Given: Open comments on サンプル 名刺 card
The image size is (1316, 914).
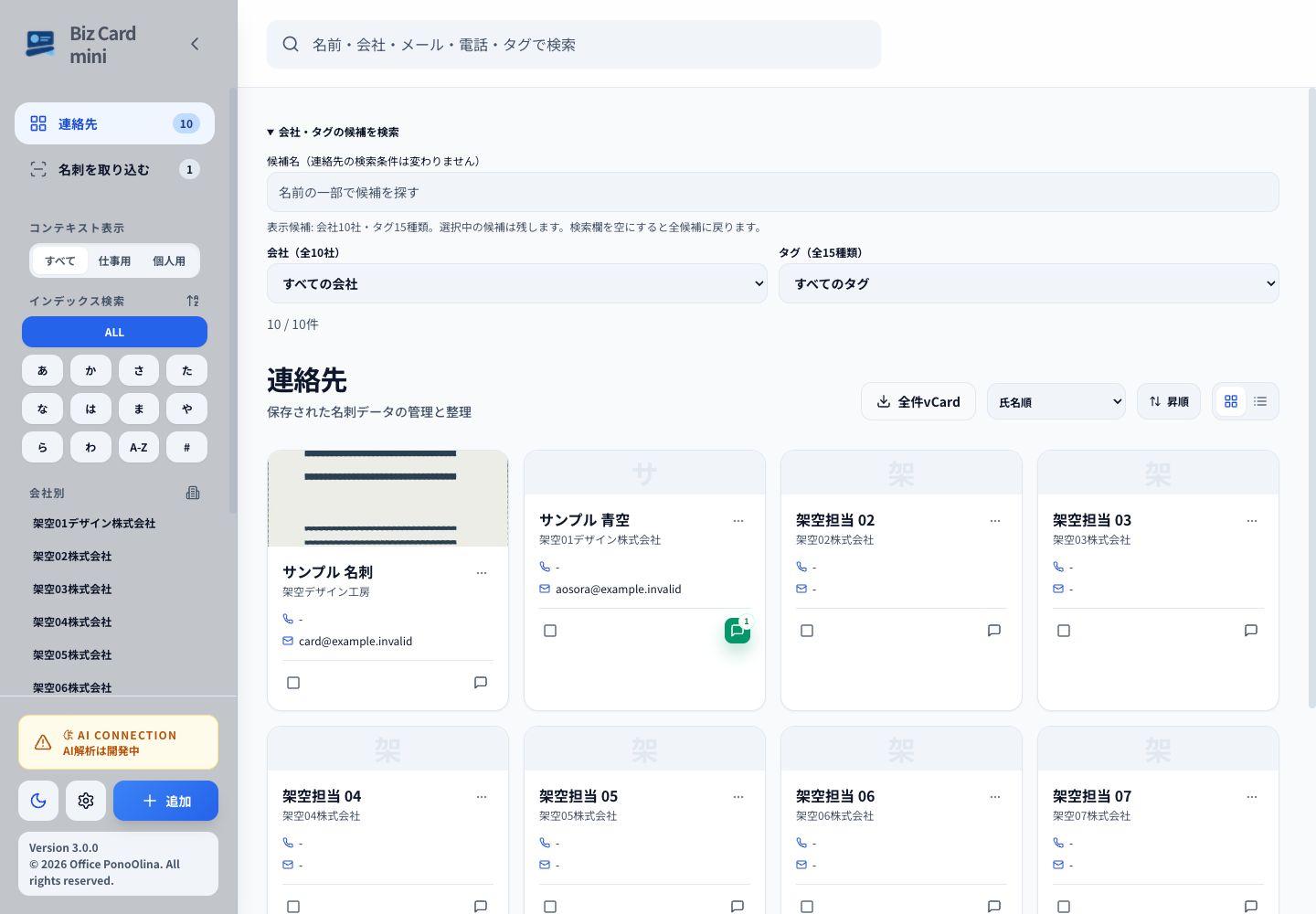Looking at the screenshot, I should [x=481, y=683].
